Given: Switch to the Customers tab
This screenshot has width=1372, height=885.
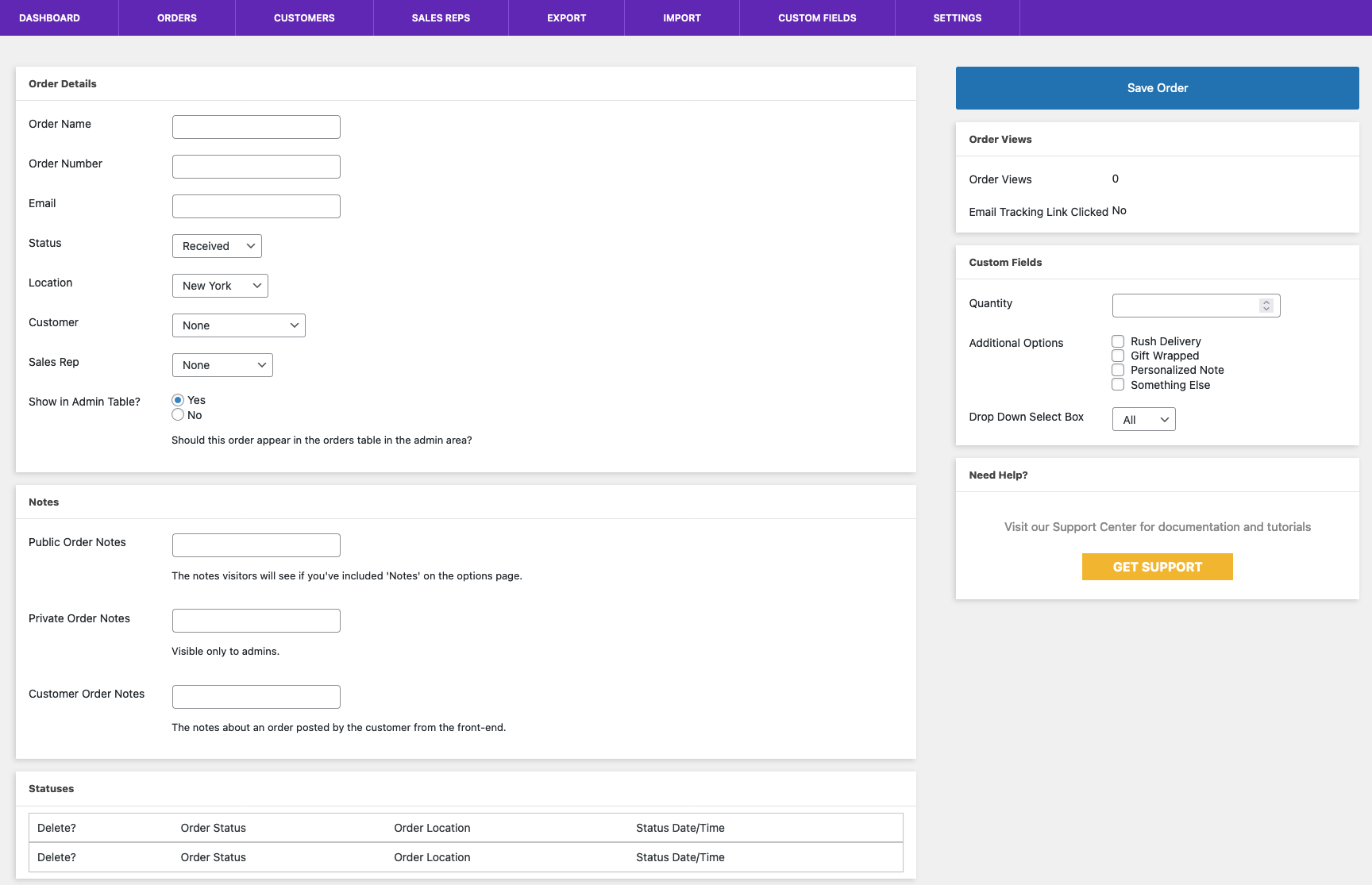Looking at the screenshot, I should pyautogui.click(x=304, y=17).
